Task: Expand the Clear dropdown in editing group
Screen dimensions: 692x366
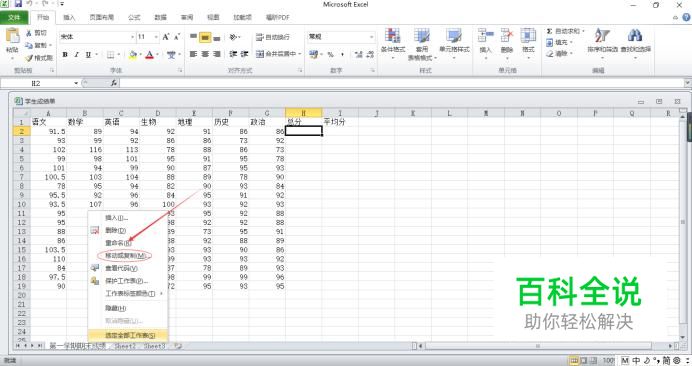Action: (571, 53)
